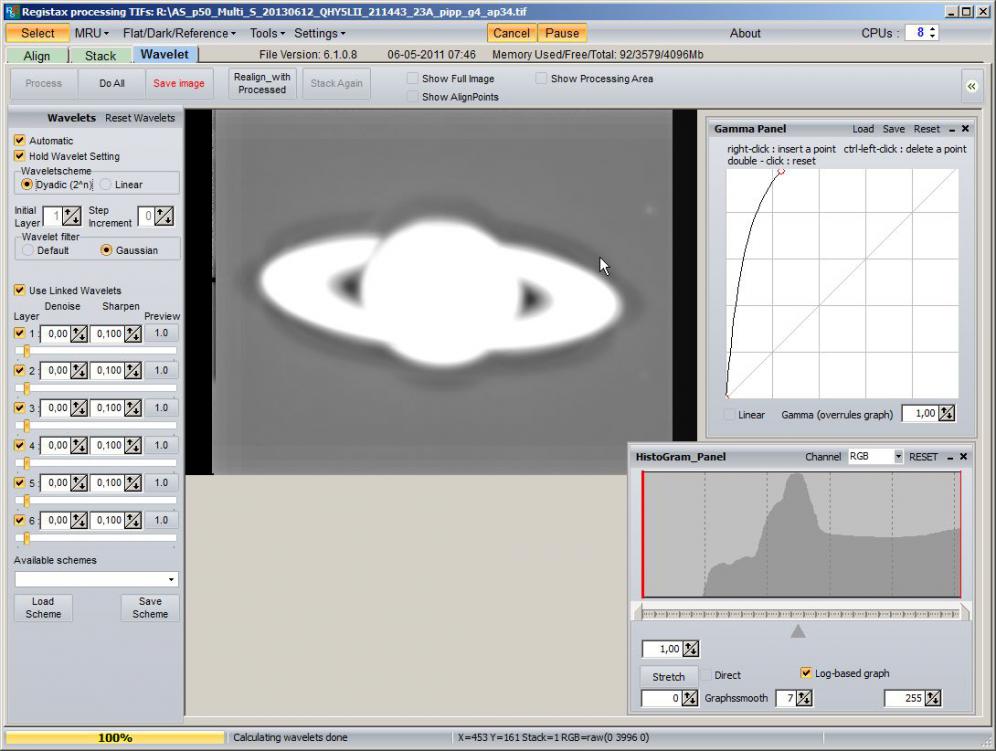Disable wavelet layer 1 checkbox
Image resolution: width=996 pixels, height=751 pixels.
20,333
